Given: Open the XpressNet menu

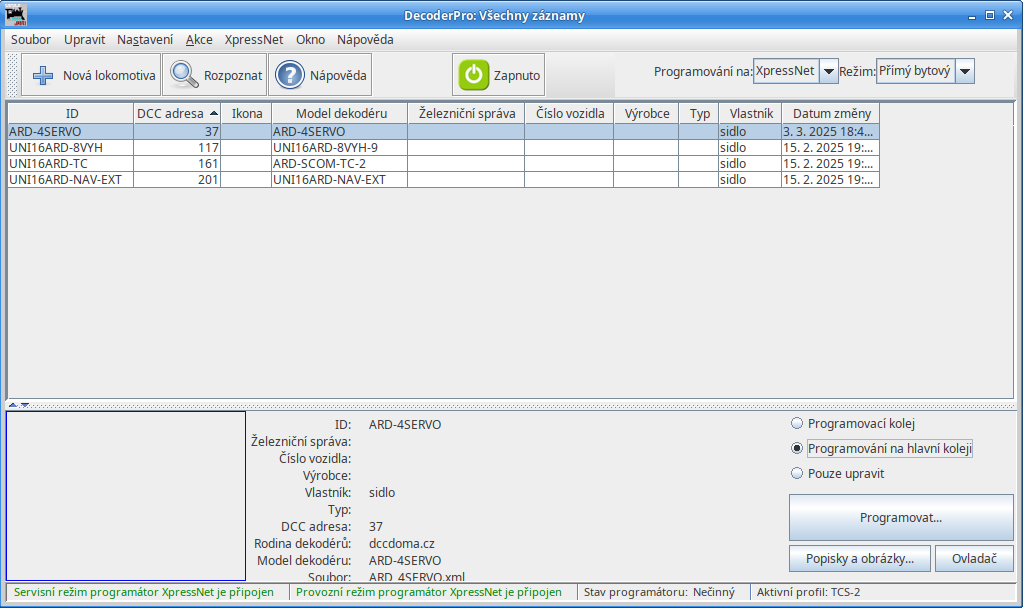Looking at the screenshot, I should (254, 40).
